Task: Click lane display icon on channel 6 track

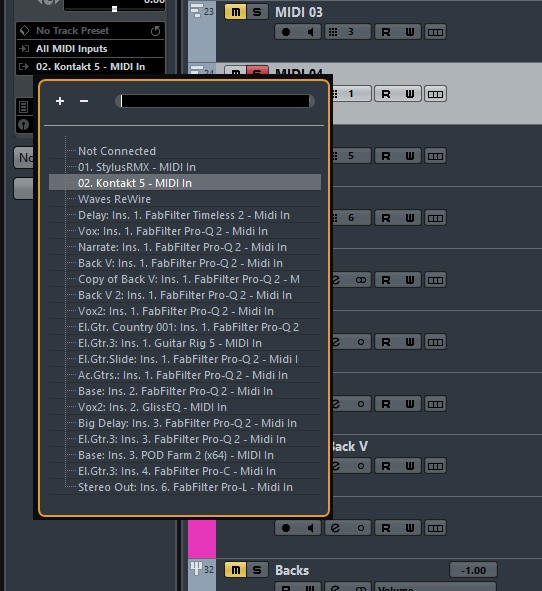Action: 435,218
